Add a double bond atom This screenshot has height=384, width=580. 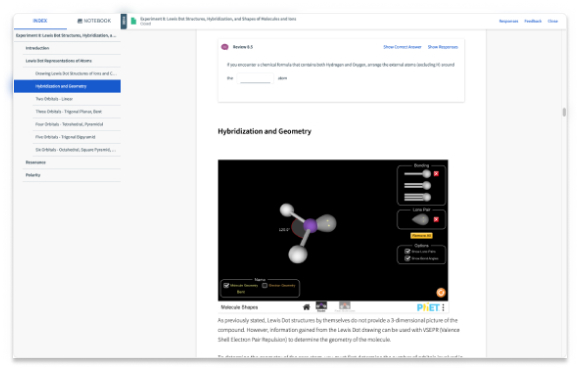point(418,185)
